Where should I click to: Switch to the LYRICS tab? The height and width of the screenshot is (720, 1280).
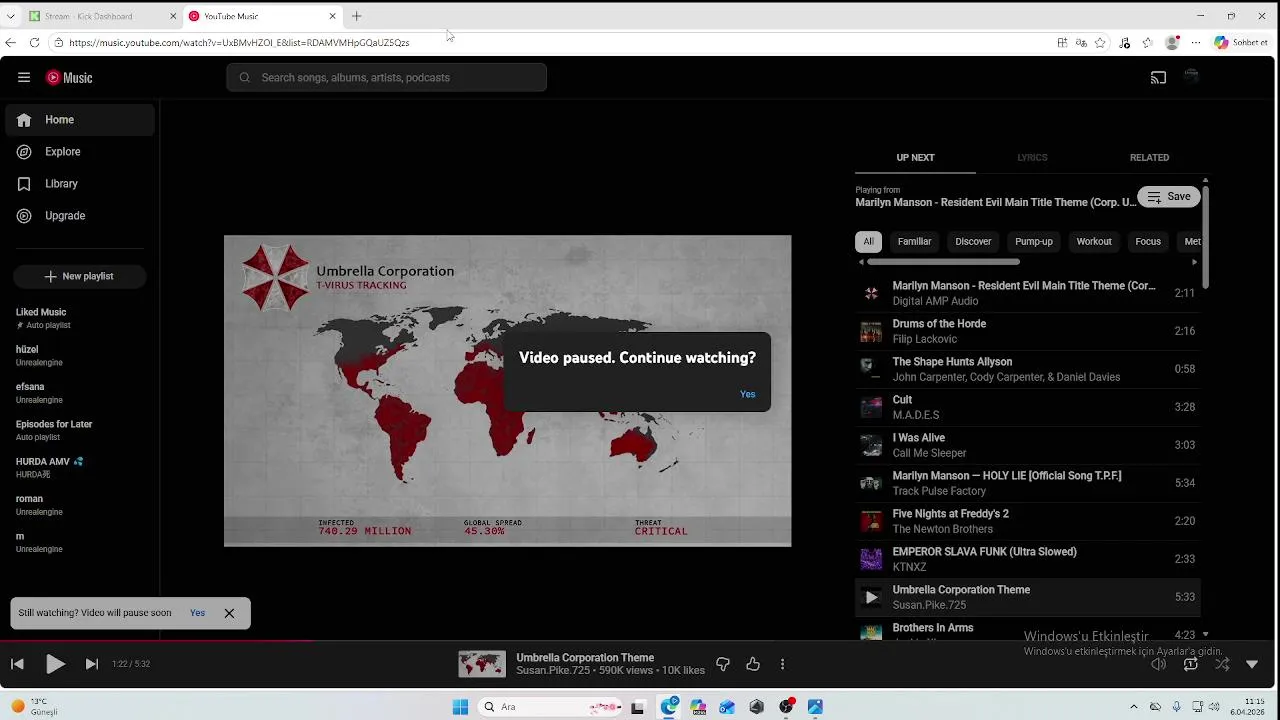(x=1032, y=158)
